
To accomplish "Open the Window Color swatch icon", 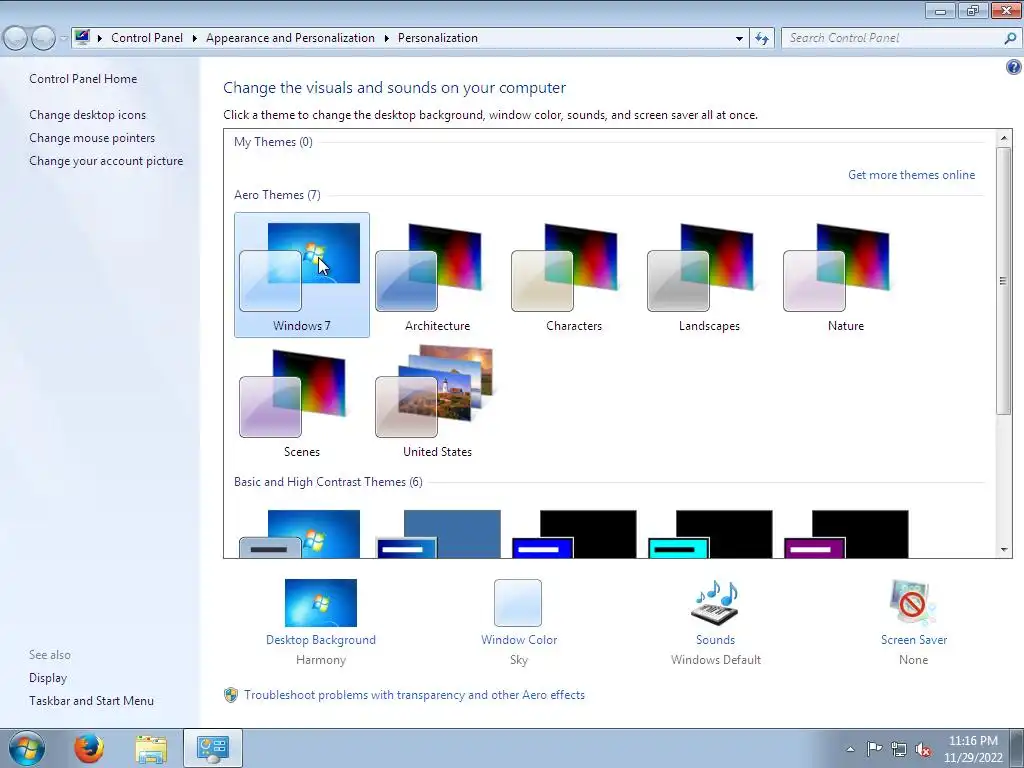I will 518,603.
